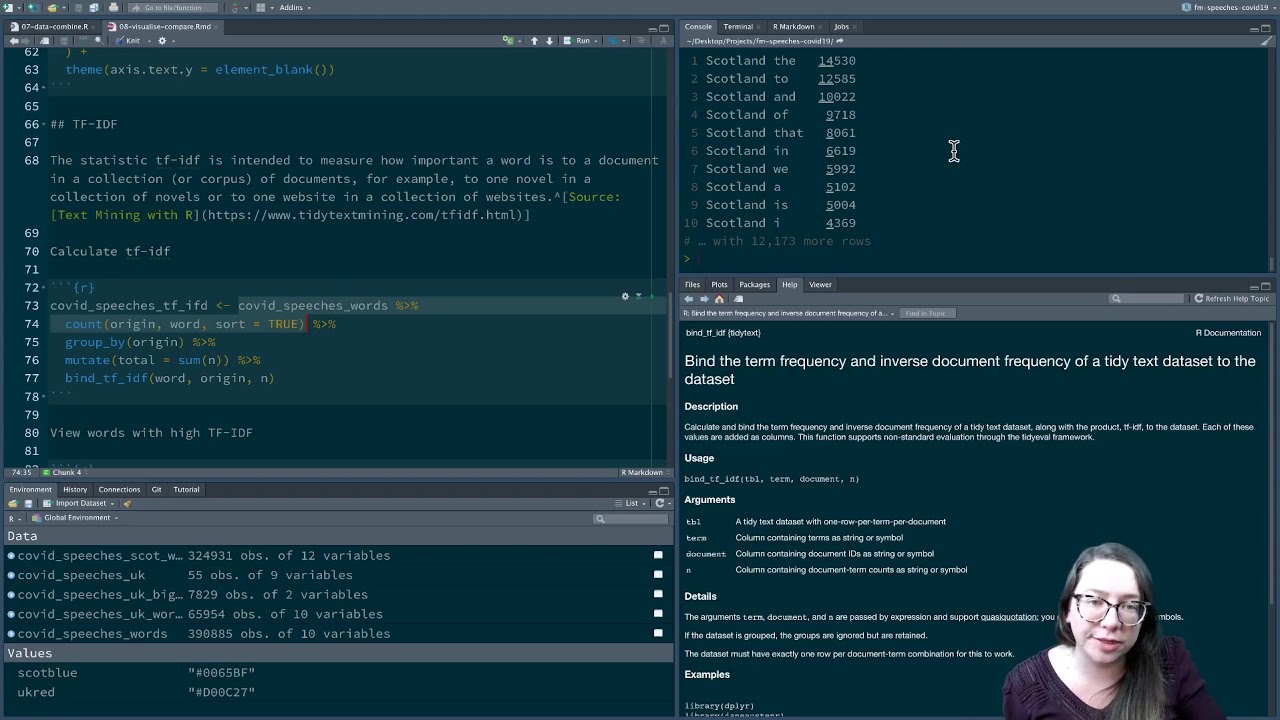Go back in the Help pane history
Image resolution: width=1280 pixels, height=720 pixels.
click(689, 299)
